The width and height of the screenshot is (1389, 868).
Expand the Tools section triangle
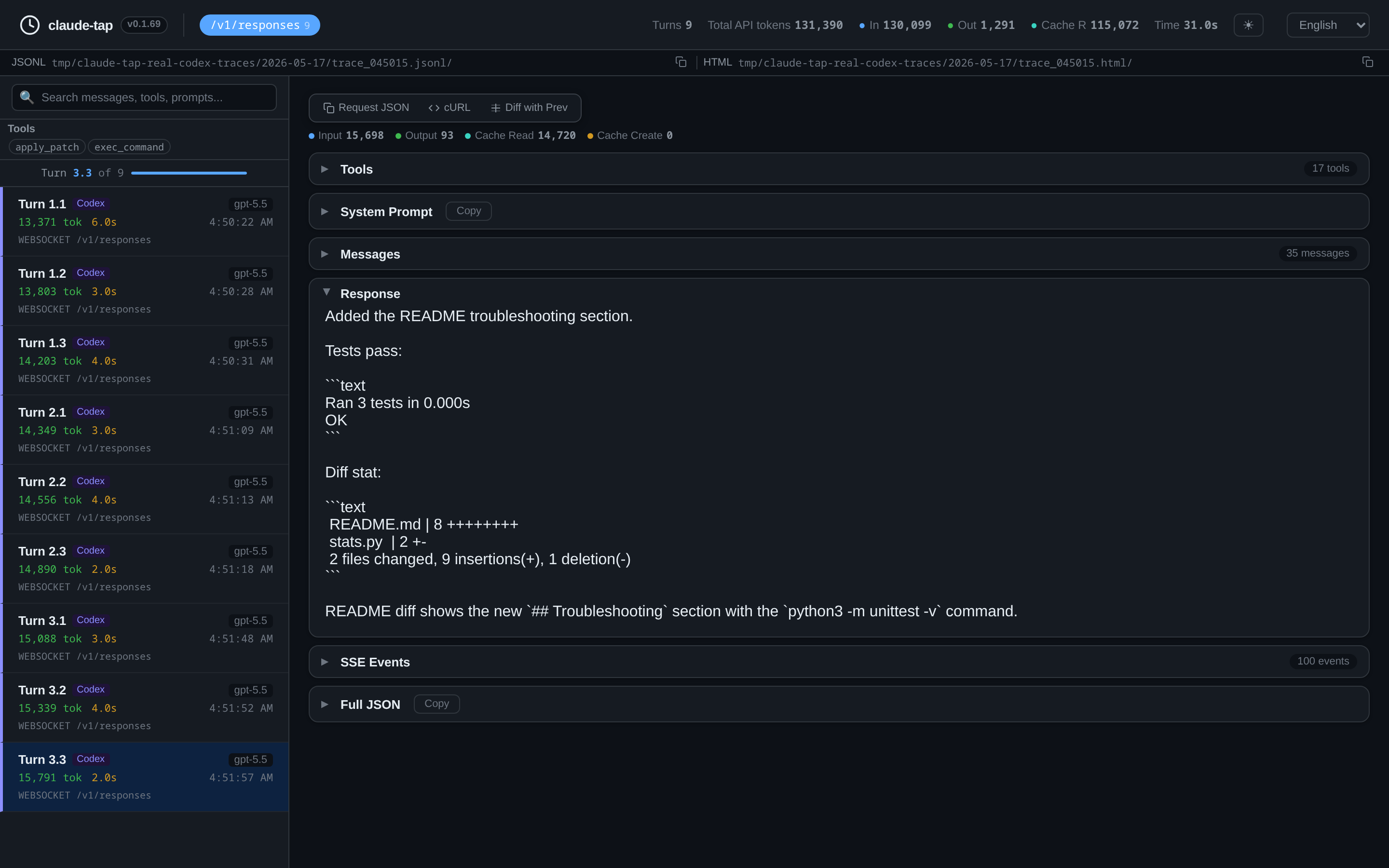[325, 169]
